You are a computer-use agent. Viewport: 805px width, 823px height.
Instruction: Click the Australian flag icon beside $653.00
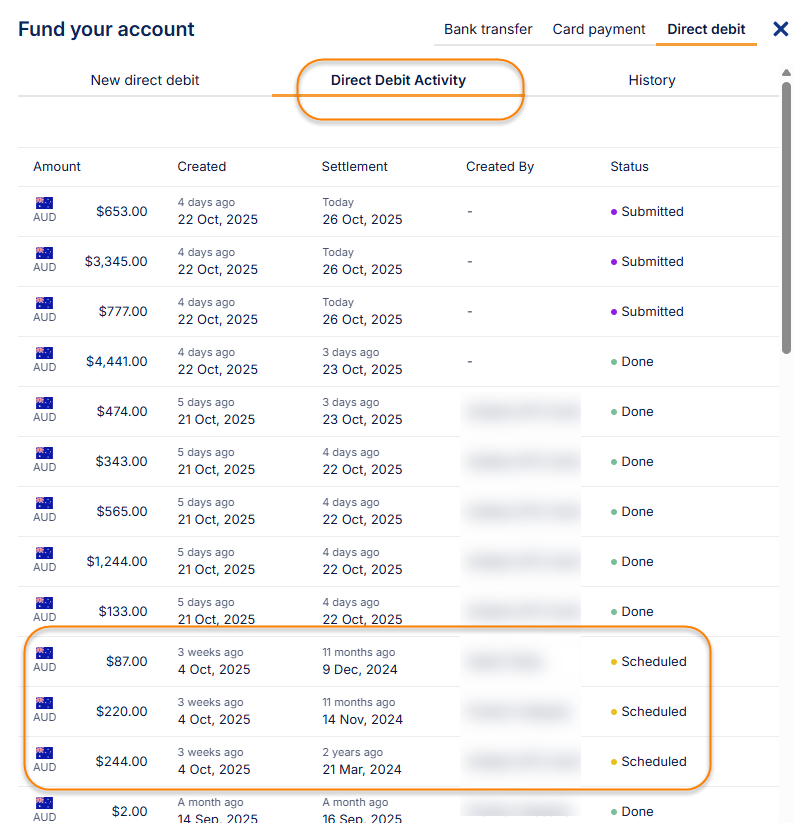44,203
